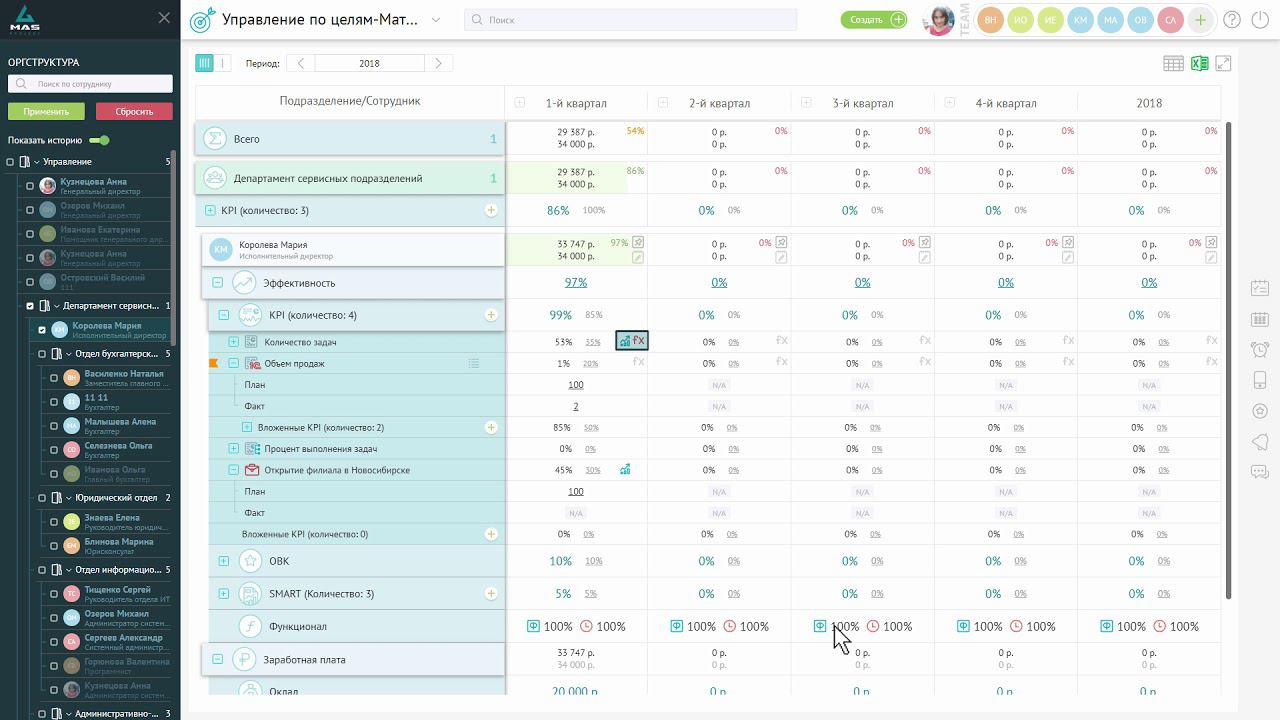This screenshot has width=1280, height=720.
Task: Open the chat bubbles icon in right sidebar
Action: (1260, 472)
